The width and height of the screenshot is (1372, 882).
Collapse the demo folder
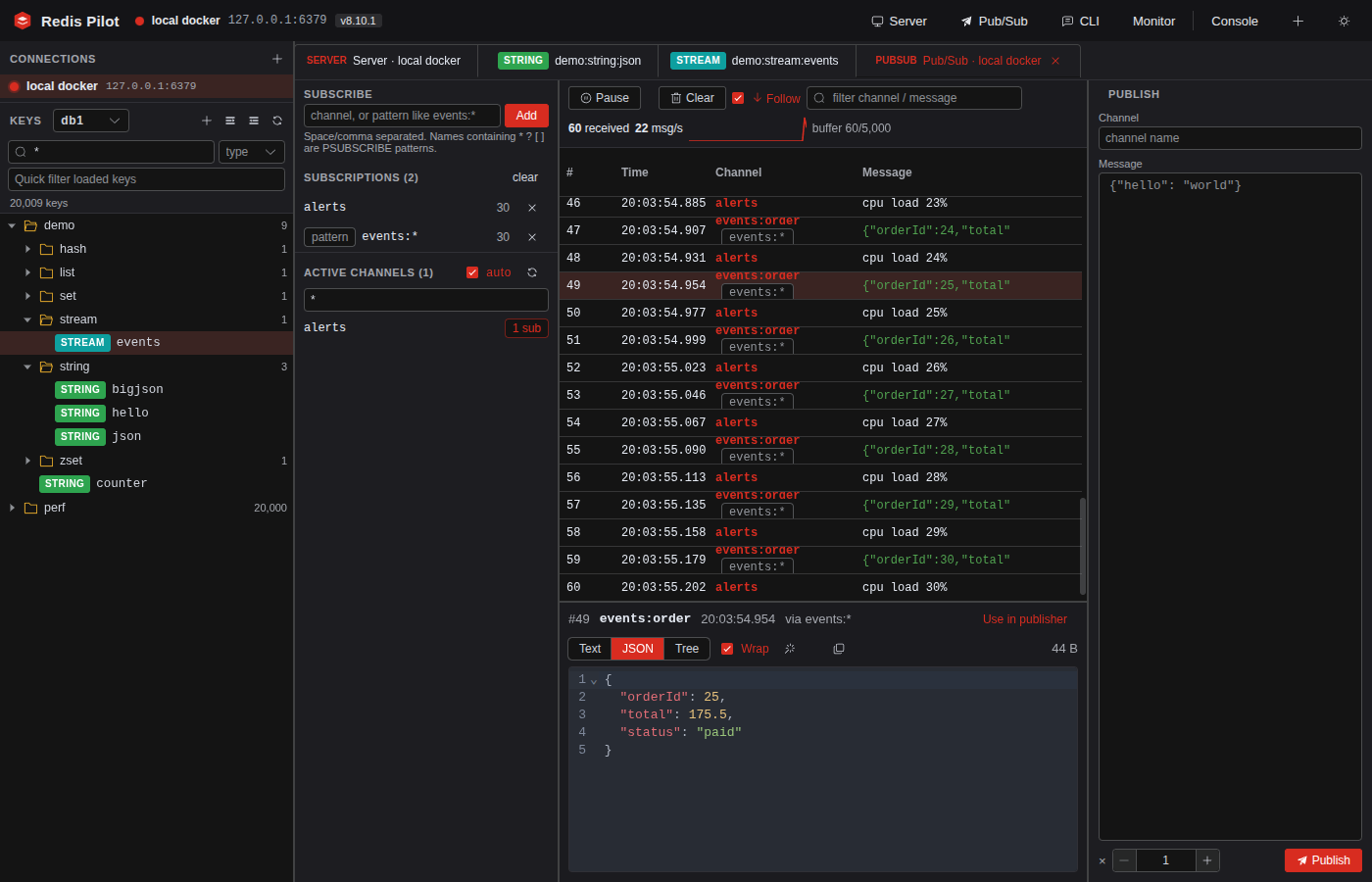tap(12, 225)
